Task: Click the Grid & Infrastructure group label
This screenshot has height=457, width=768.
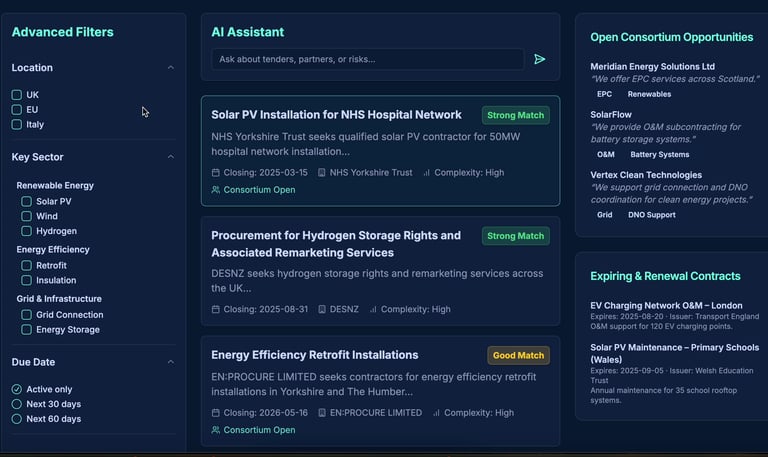Action: [x=59, y=298]
